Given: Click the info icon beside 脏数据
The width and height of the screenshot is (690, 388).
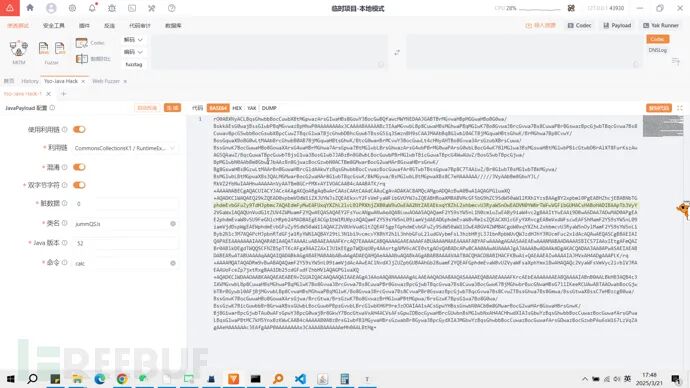Looking at the screenshot, I should tap(65, 203).
